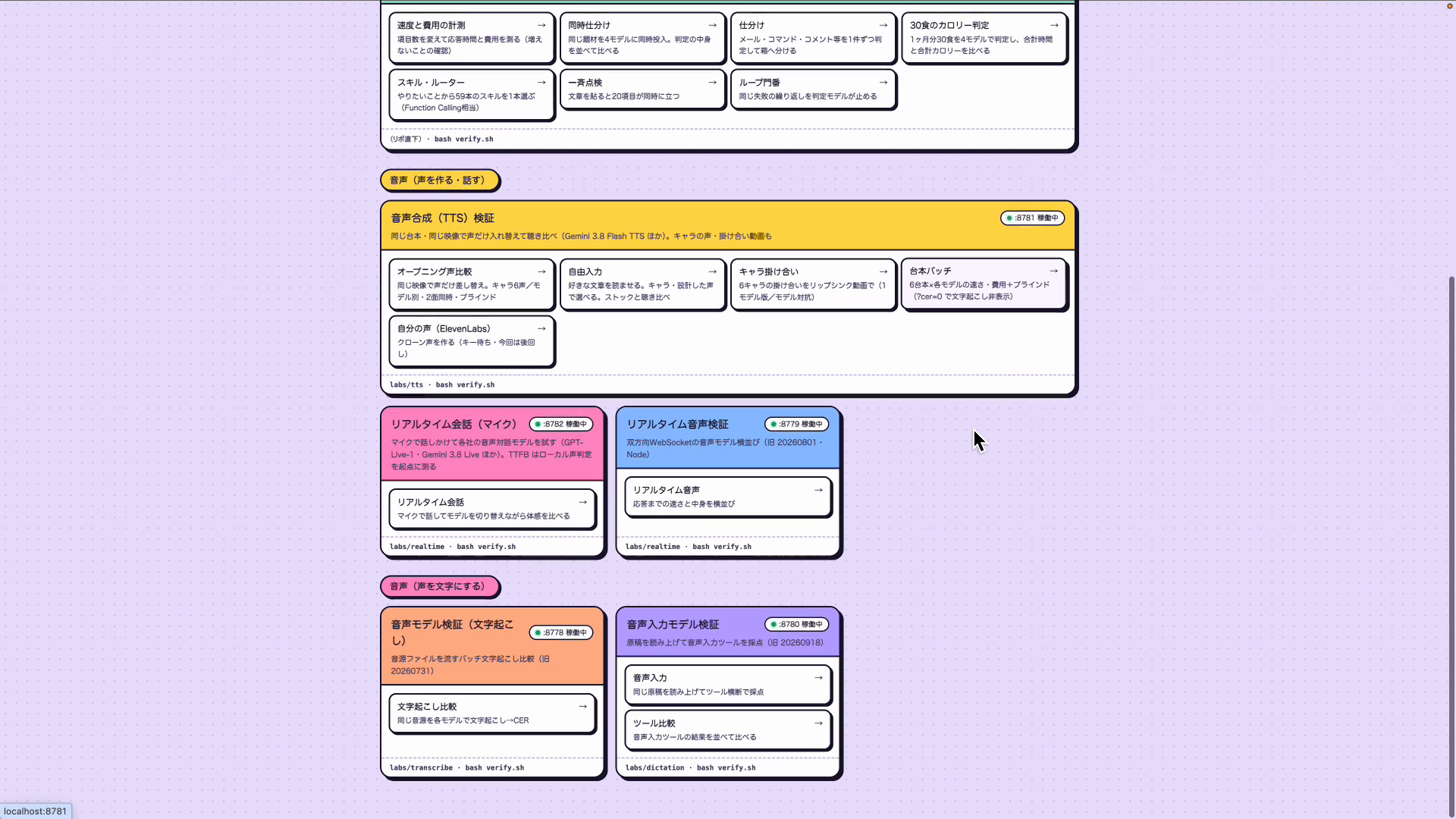Click arrow icon on 自由入力 card

pos(712,271)
